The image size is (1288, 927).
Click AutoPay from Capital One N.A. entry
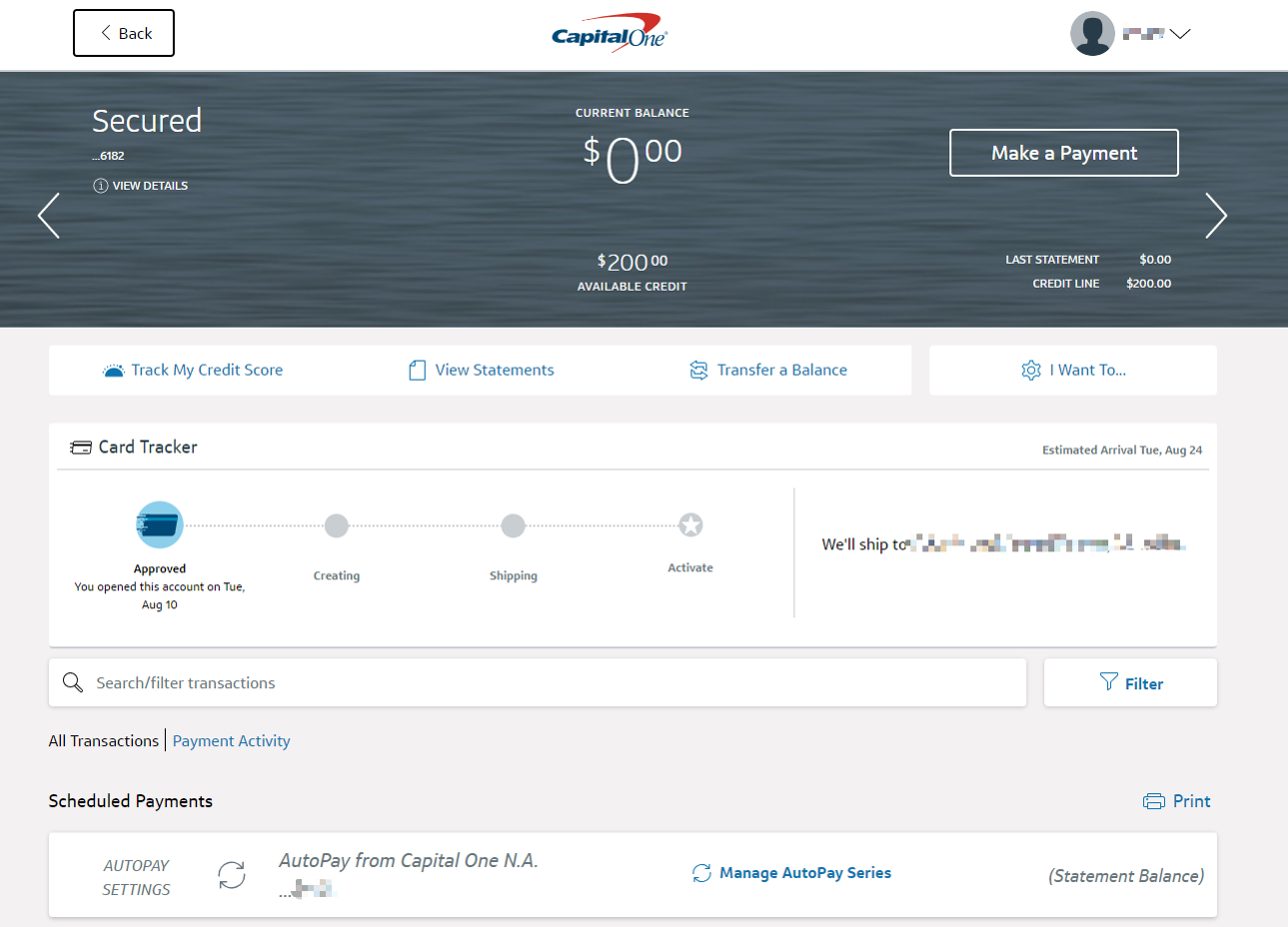(x=409, y=861)
